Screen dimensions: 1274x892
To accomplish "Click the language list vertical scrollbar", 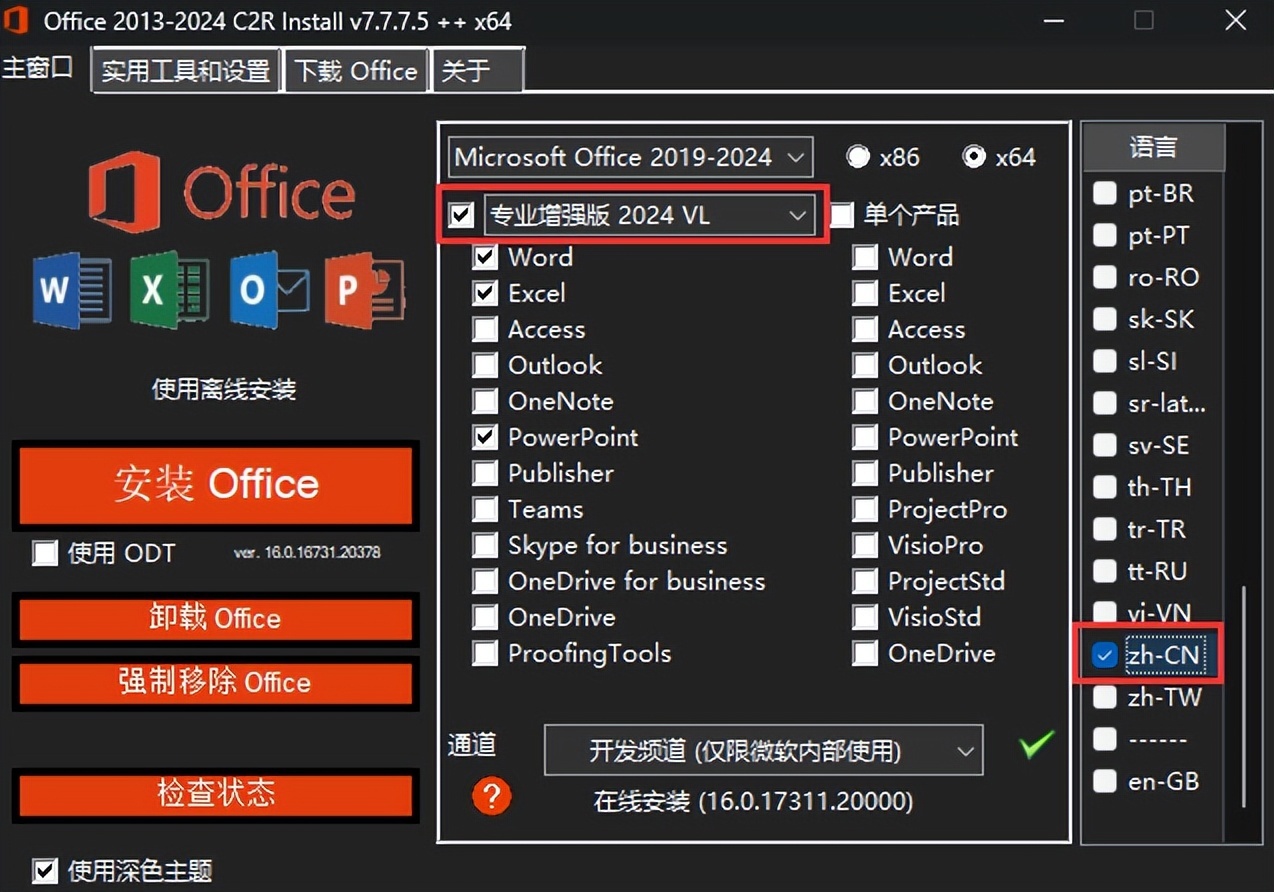I will [x=1243, y=697].
